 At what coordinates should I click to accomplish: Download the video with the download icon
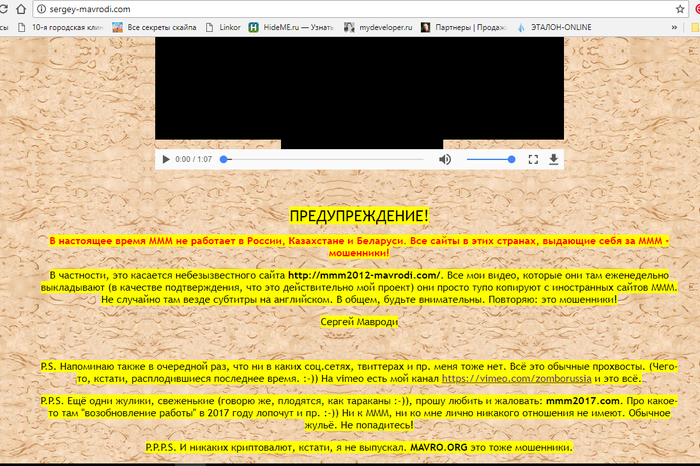click(553, 159)
